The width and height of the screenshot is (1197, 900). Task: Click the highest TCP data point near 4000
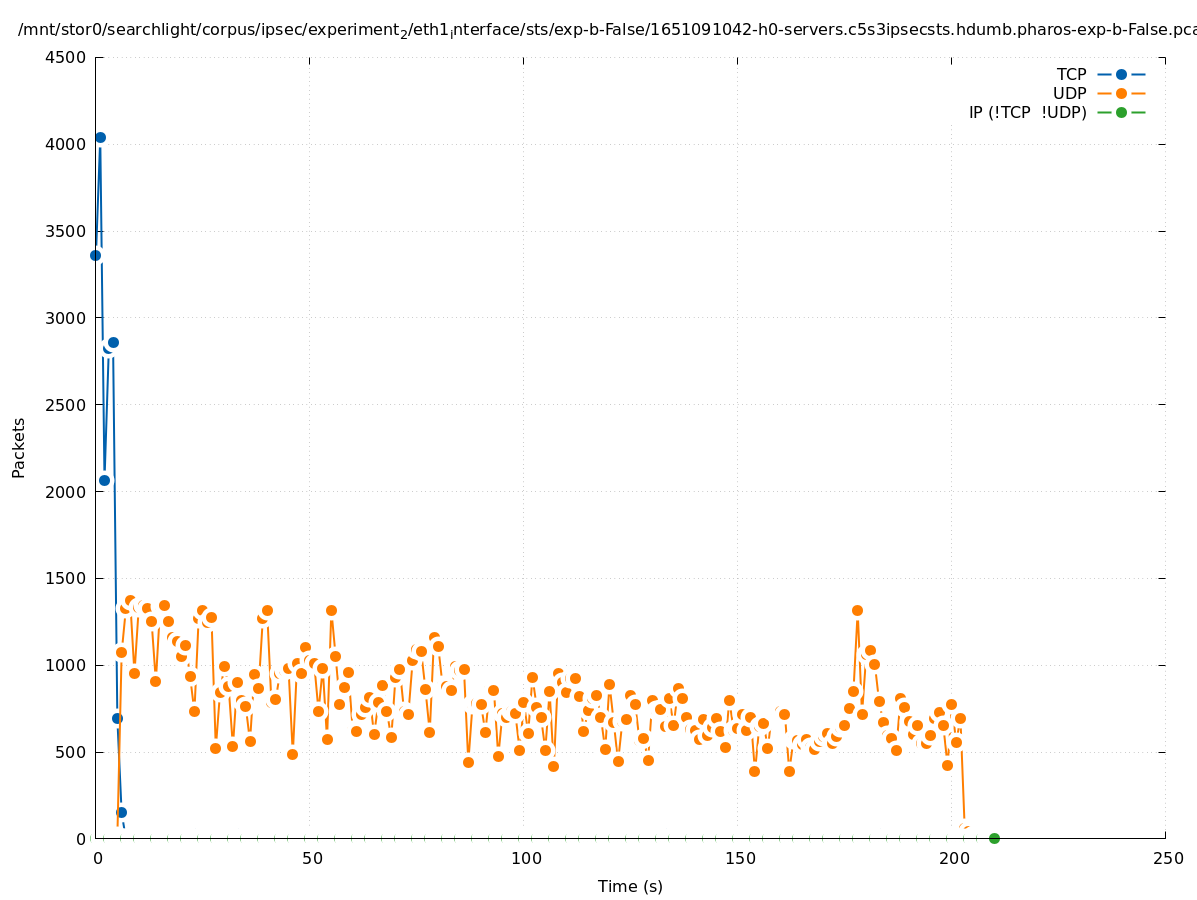pos(100,137)
